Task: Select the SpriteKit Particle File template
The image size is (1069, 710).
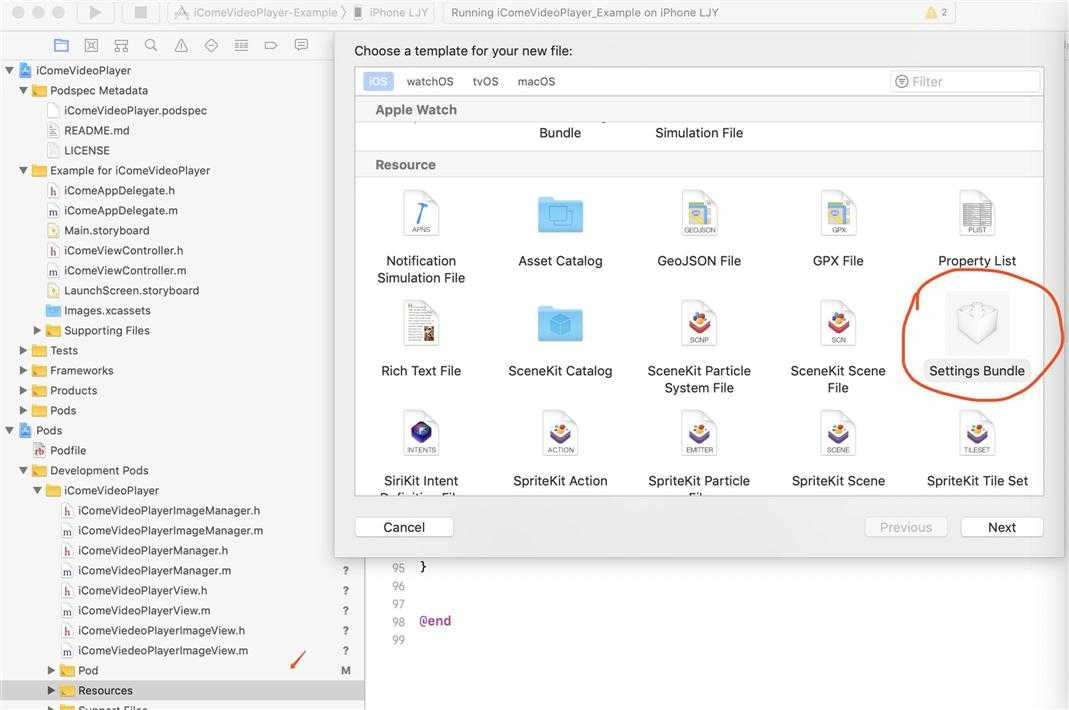Action: coord(699,450)
